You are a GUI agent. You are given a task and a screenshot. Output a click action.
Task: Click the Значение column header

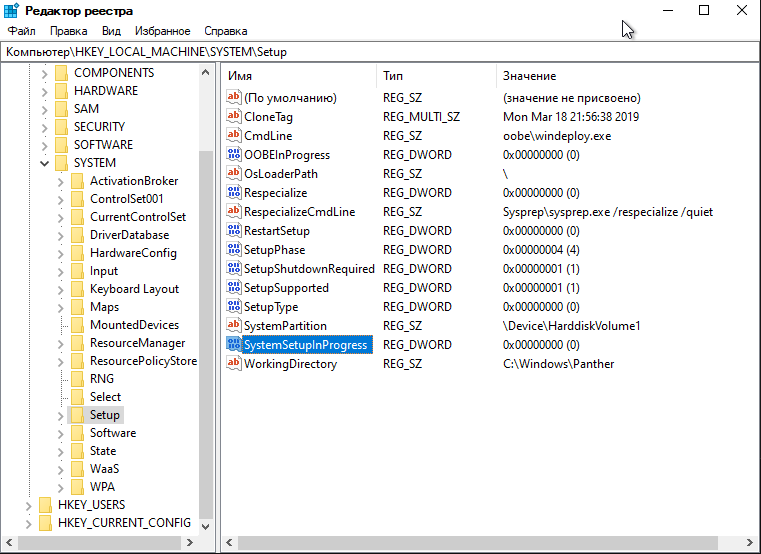pos(620,76)
